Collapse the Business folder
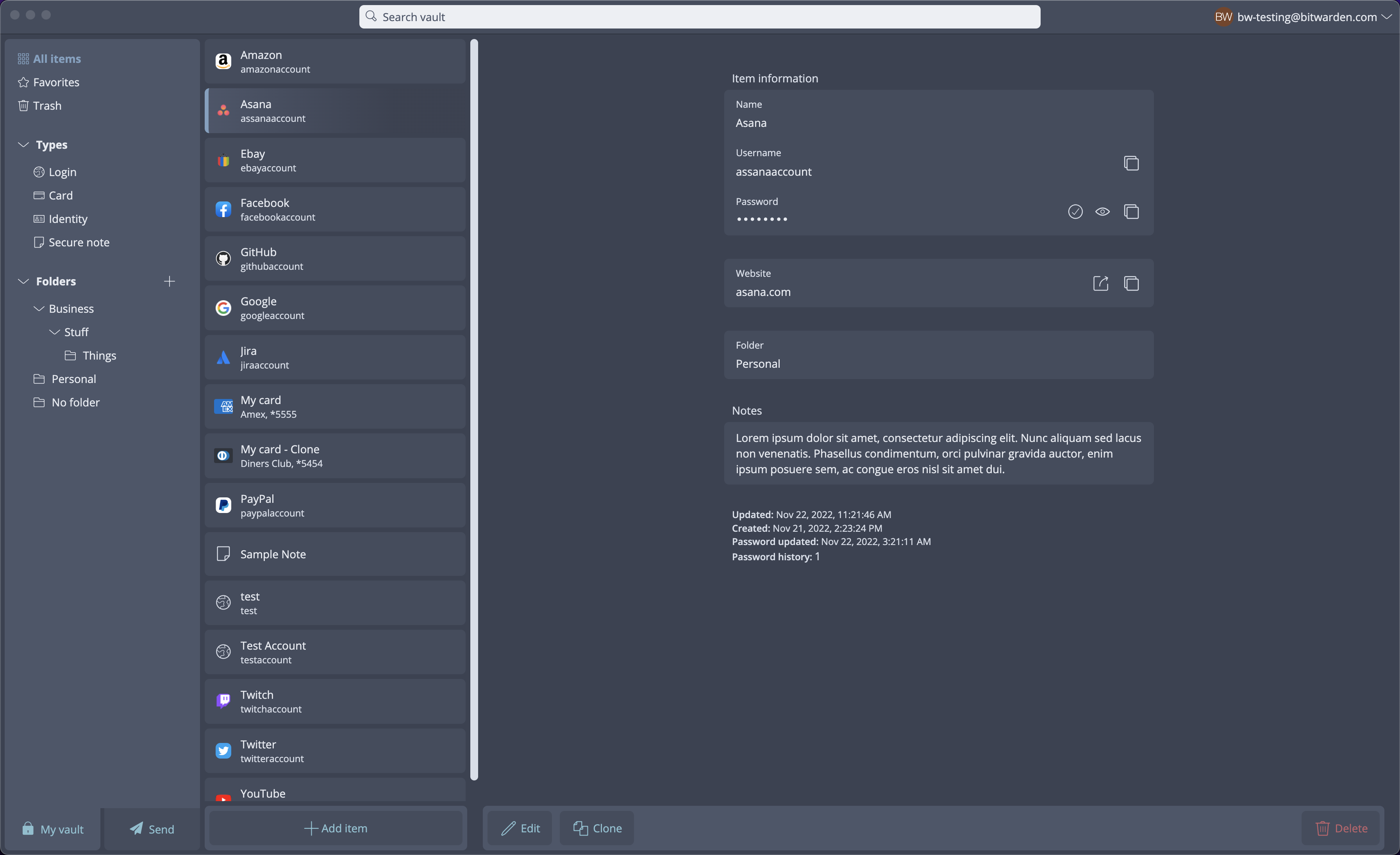This screenshot has height=855, width=1400. [x=39, y=309]
